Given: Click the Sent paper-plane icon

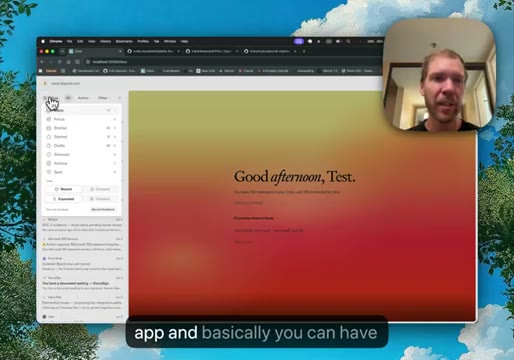Looking at the screenshot, I should click(49, 172).
